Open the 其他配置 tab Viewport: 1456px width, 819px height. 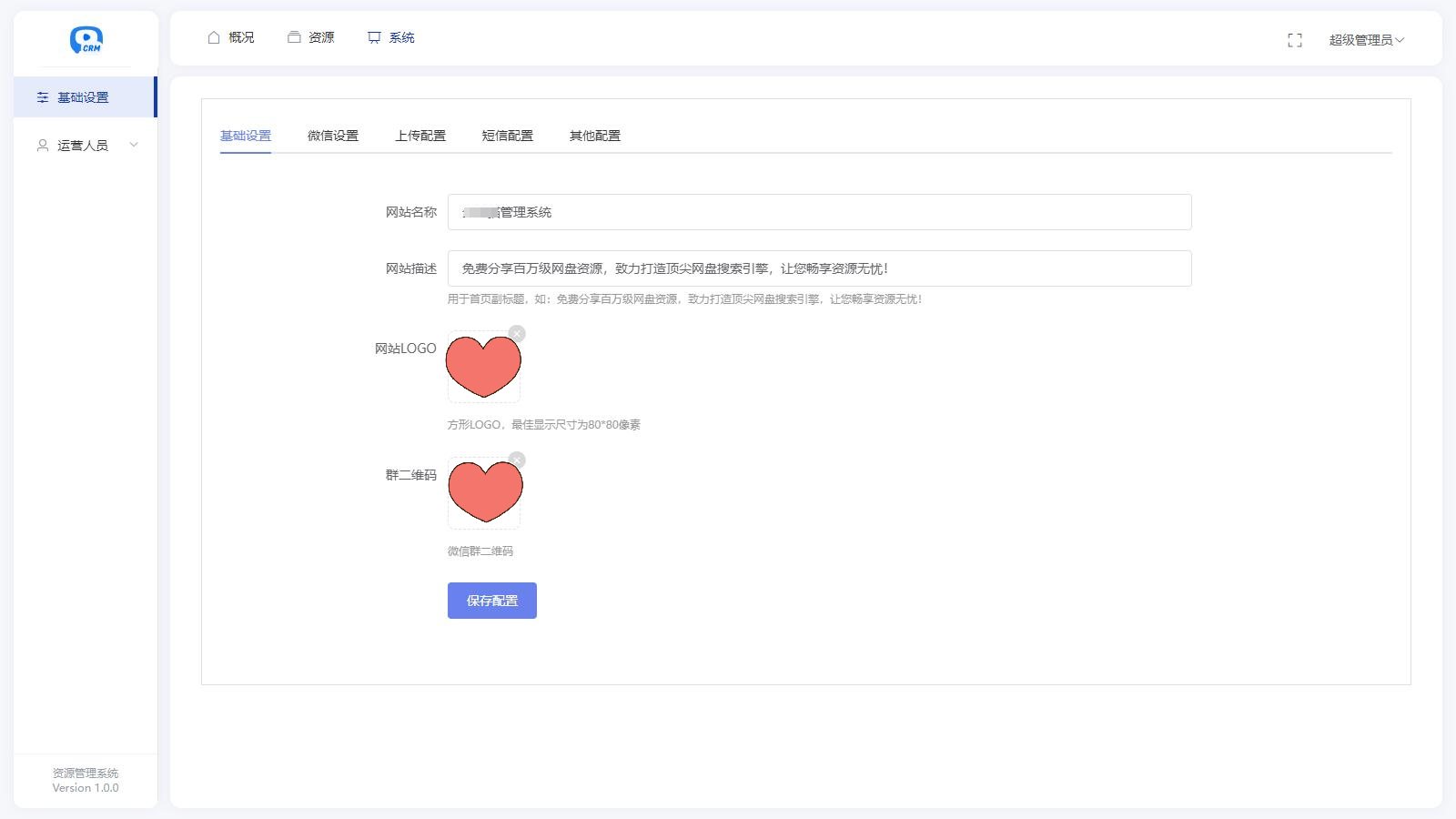pos(594,135)
